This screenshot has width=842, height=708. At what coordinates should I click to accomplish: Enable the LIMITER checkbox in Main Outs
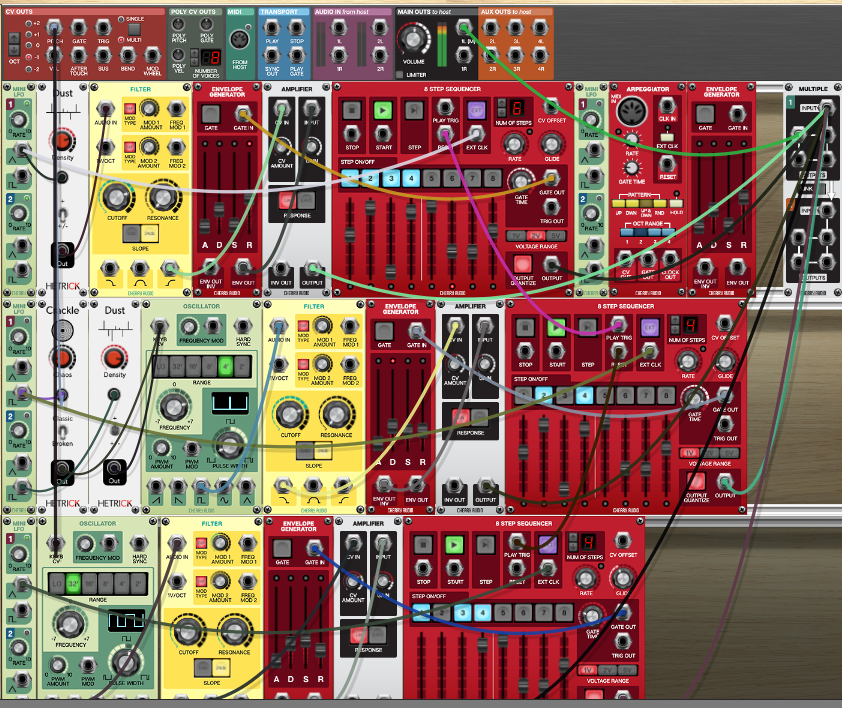(x=399, y=75)
